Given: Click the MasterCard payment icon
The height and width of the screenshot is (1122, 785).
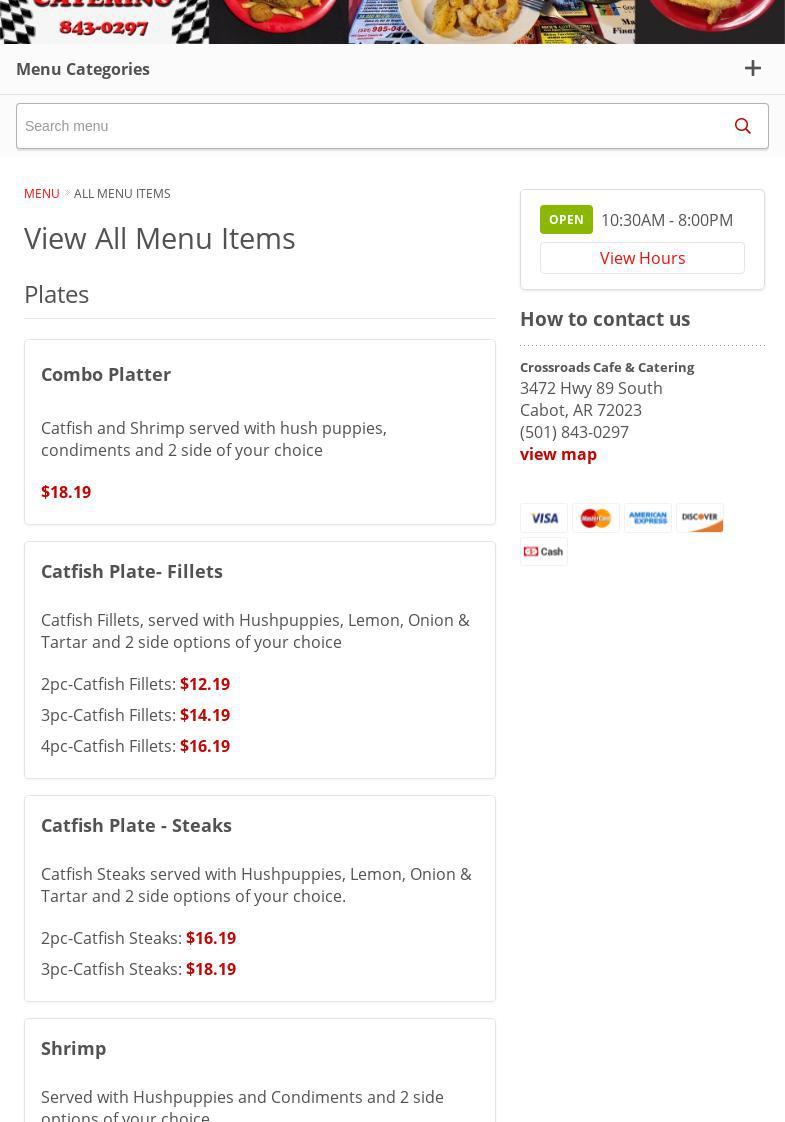Looking at the screenshot, I should tap(596, 518).
